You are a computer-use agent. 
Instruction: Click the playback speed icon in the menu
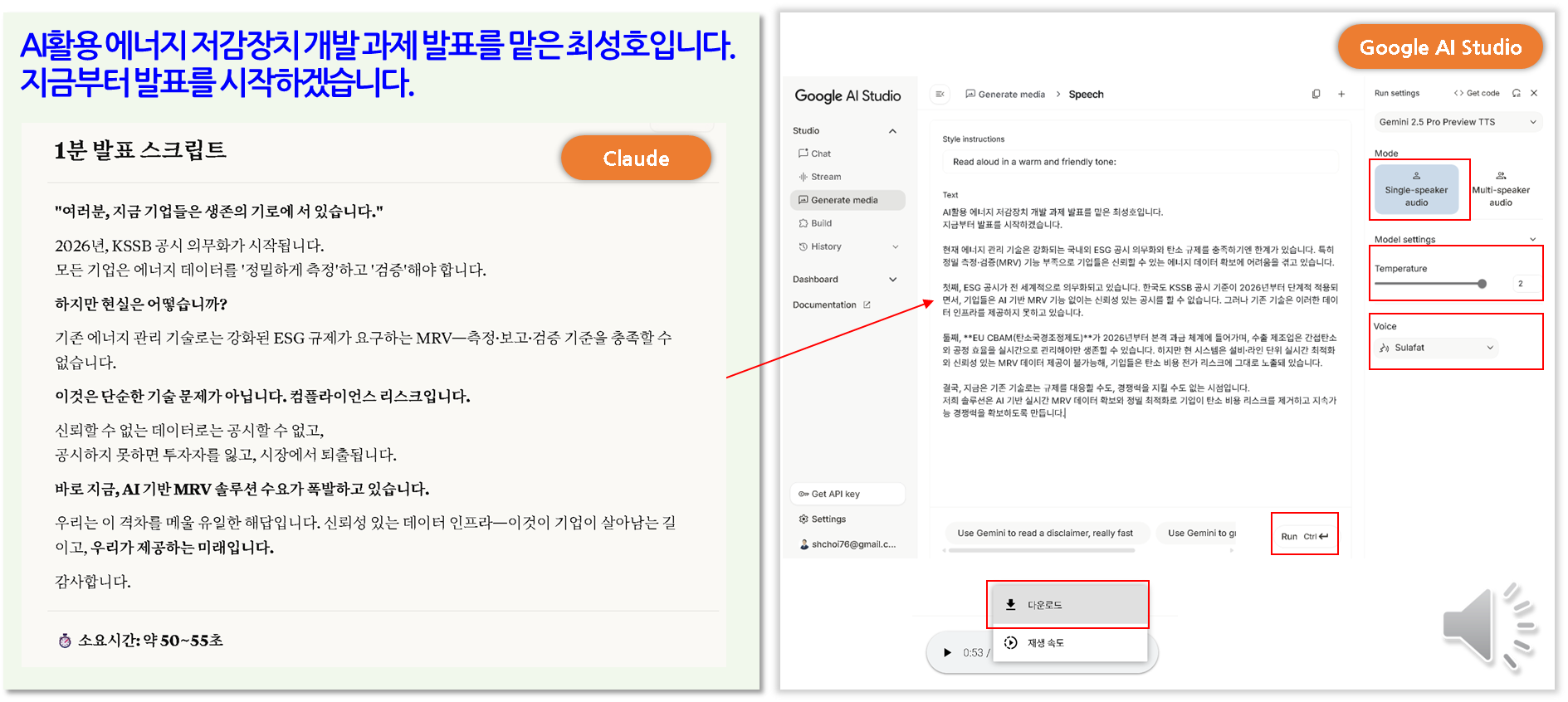click(1010, 643)
